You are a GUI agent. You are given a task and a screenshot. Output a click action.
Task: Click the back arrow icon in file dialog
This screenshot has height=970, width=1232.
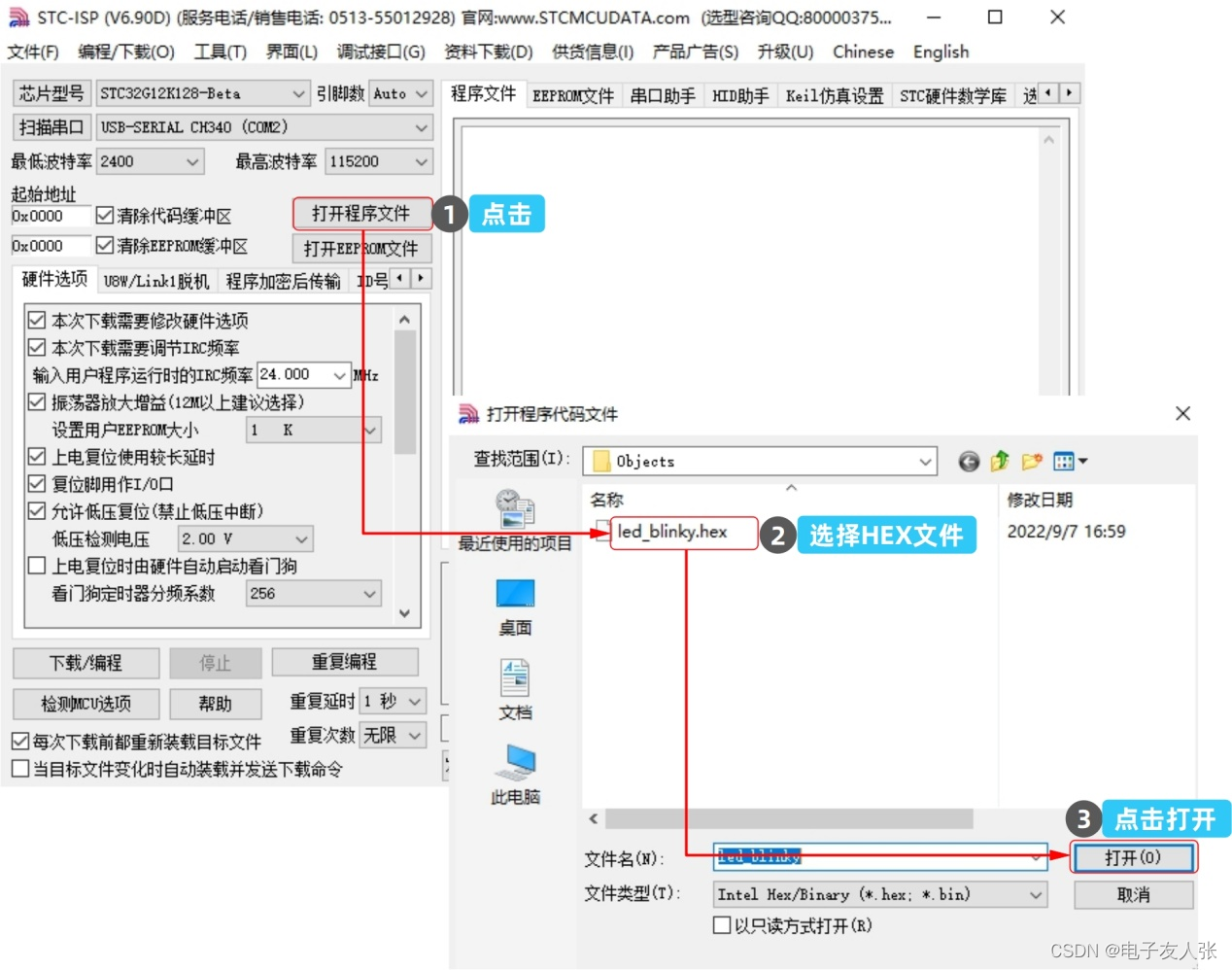(x=969, y=462)
